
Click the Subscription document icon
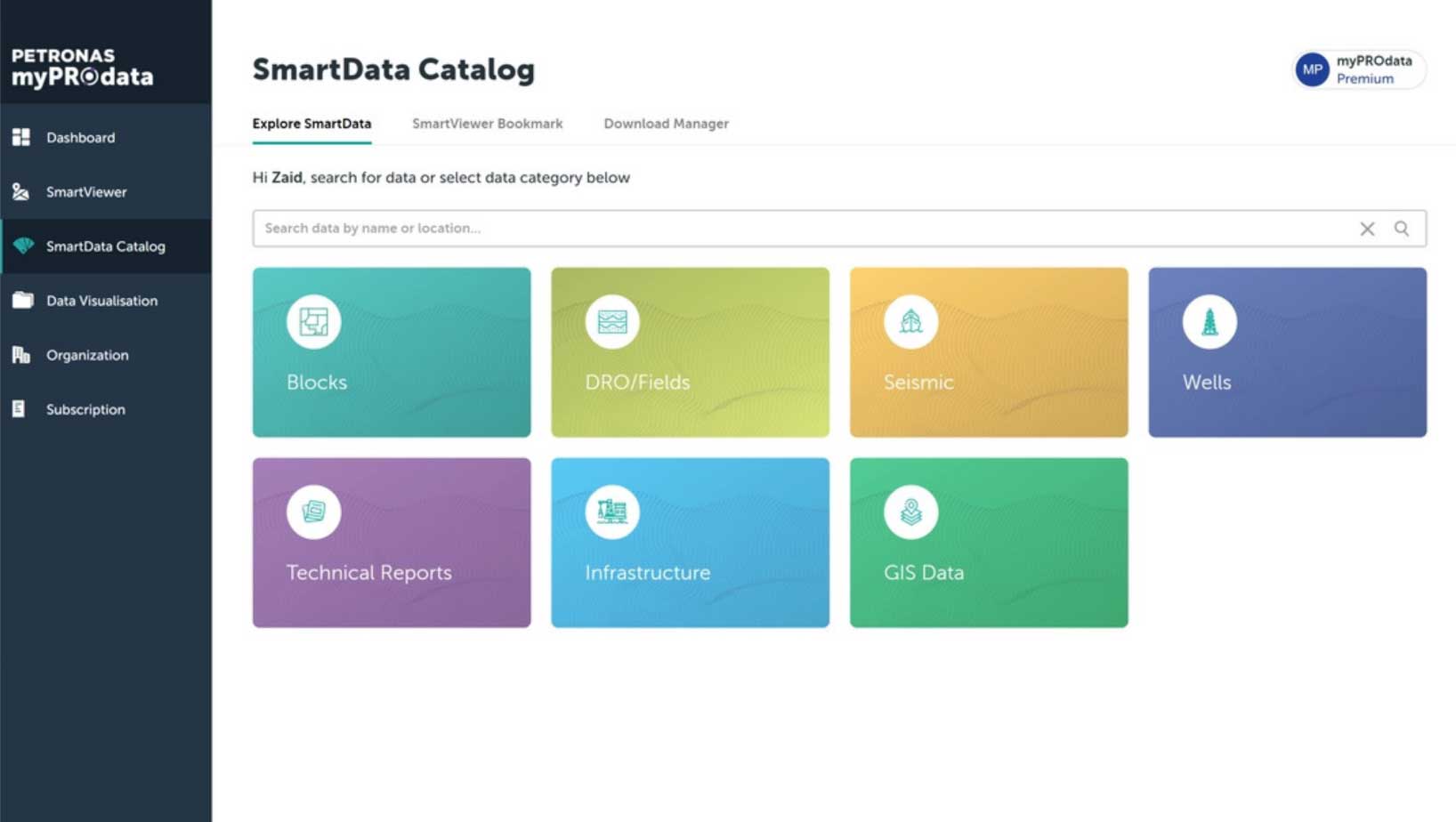click(x=19, y=408)
